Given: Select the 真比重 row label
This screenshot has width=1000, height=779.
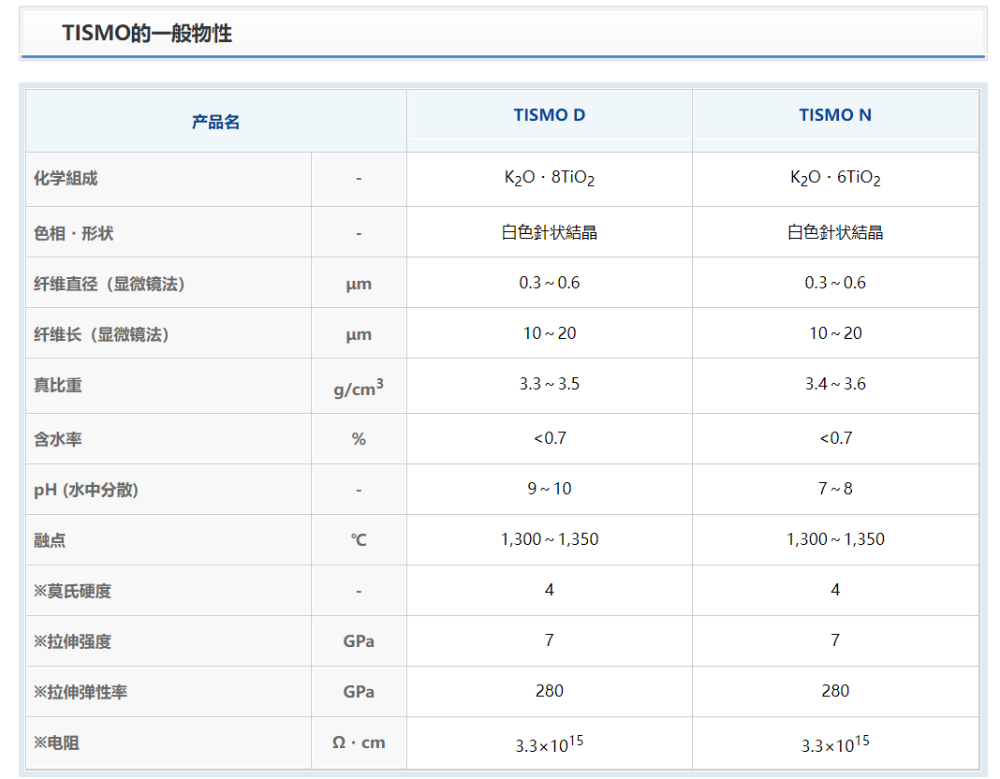Looking at the screenshot, I should tap(57, 385).
